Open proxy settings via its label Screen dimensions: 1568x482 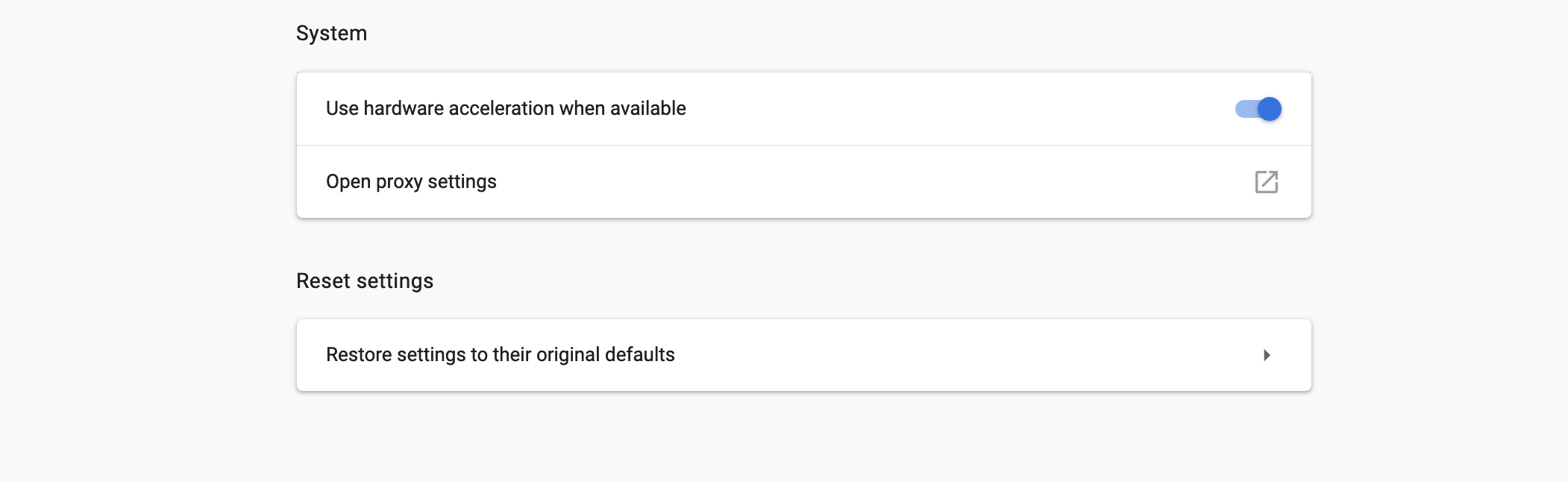pos(411,182)
